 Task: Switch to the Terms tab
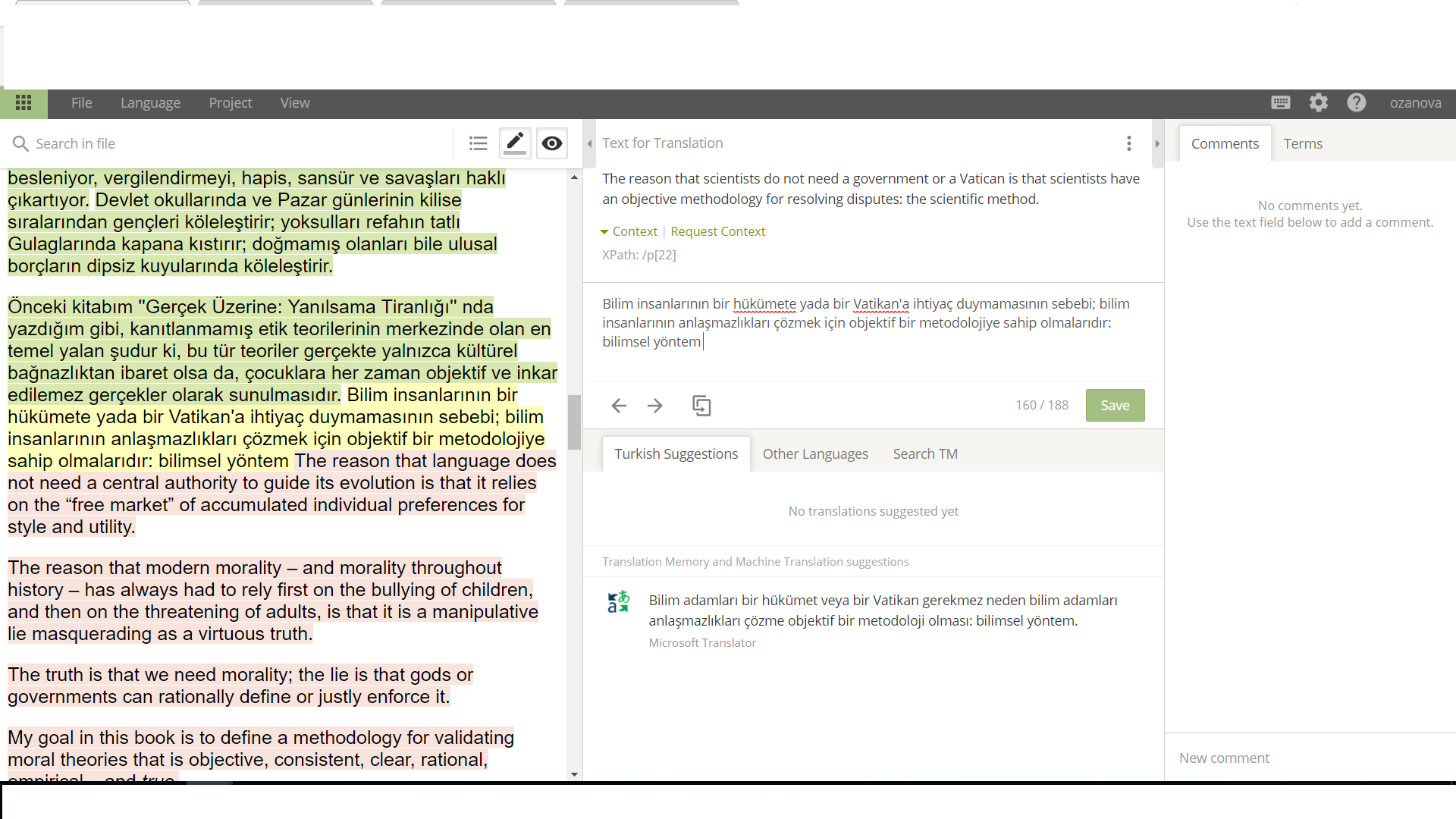pos(1302,143)
